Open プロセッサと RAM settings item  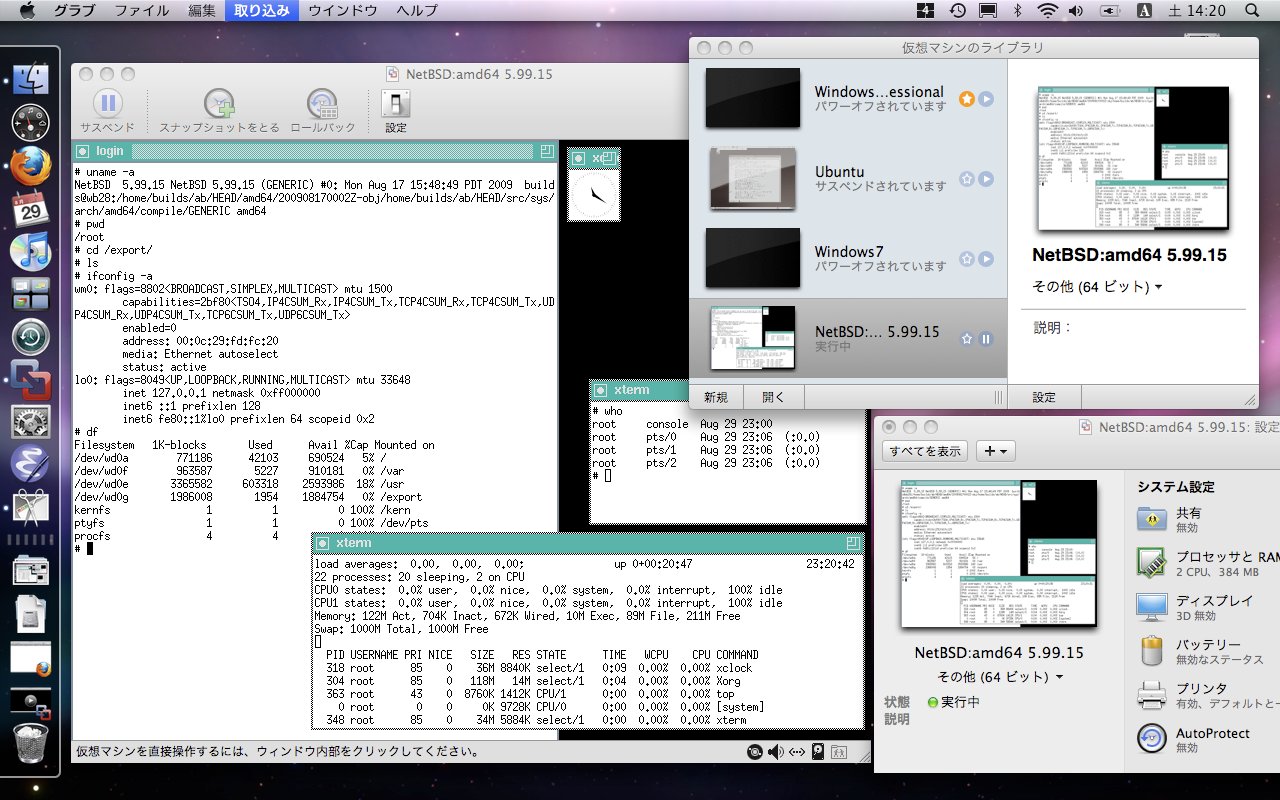pyautogui.click(x=1207, y=563)
